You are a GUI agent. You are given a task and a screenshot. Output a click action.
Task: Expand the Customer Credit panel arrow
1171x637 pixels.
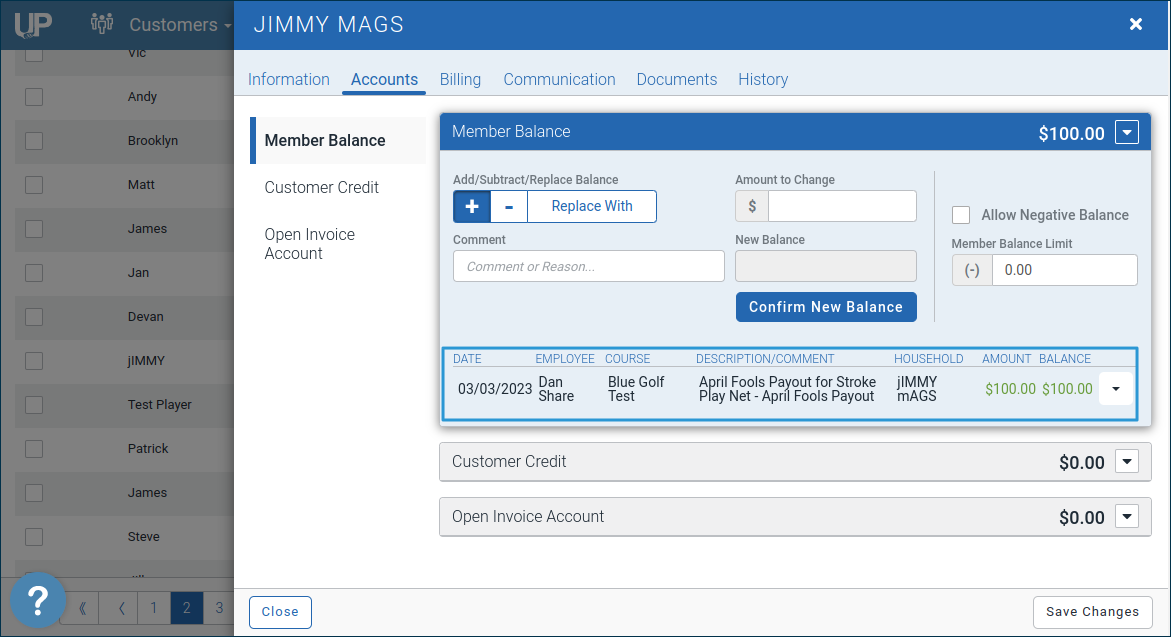[1127, 462]
